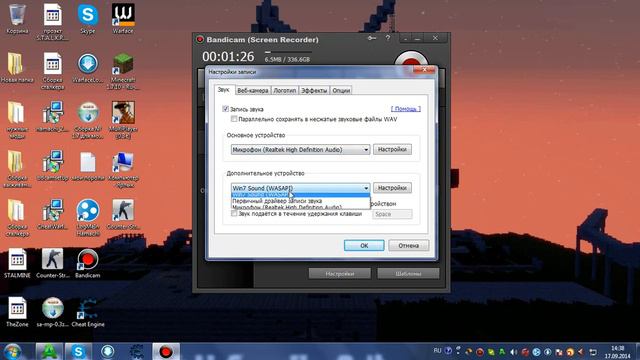Open the hamachi installer icon on desktop
This screenshot has height=360, width=640.
click(52, 116)
